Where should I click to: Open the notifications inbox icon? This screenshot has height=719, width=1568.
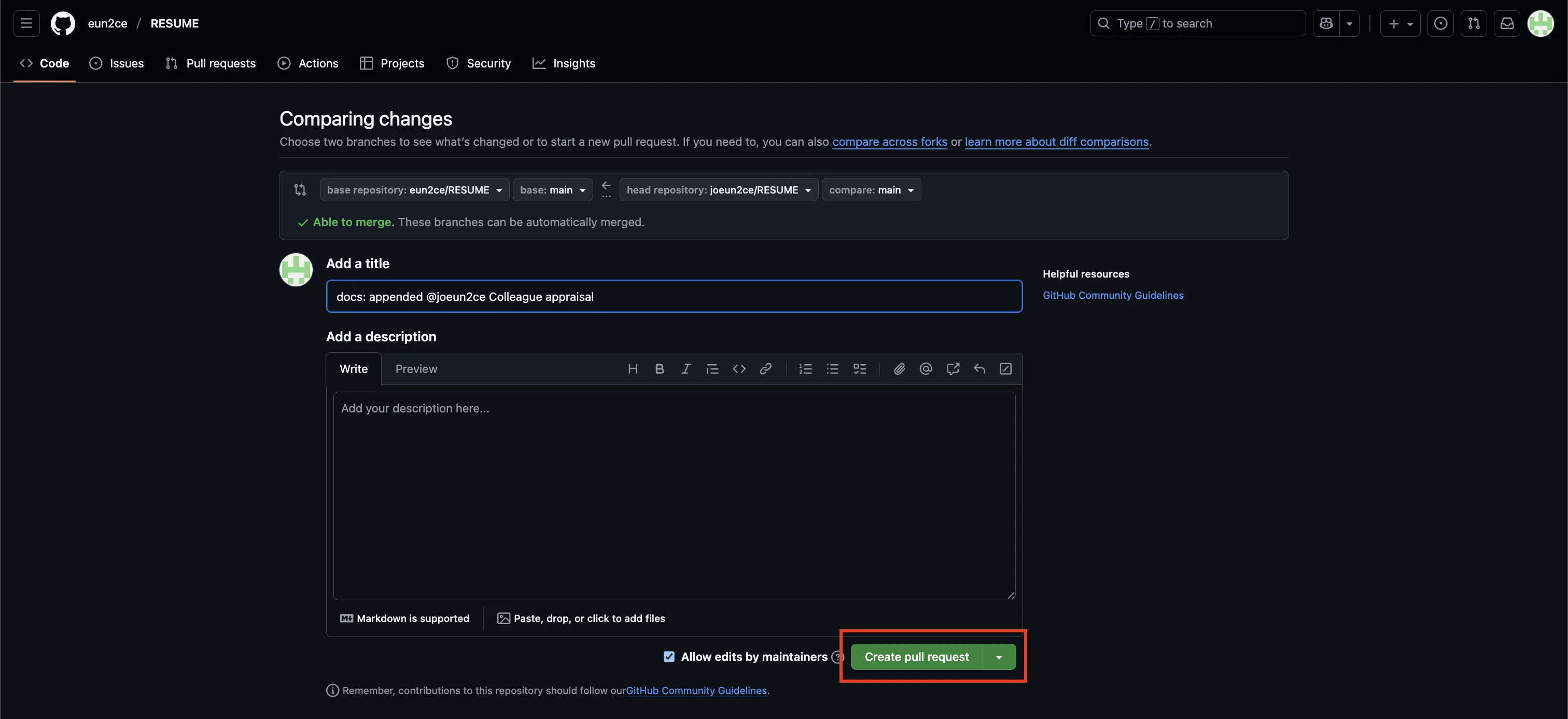point(1506,24)
